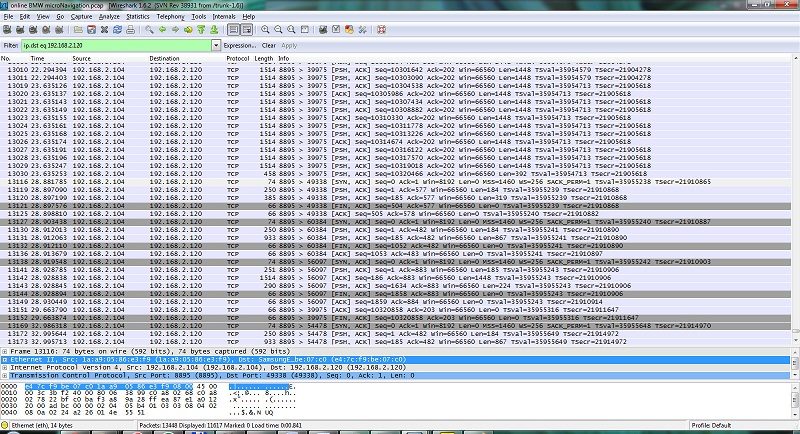800x434 pixels.
Task: Toggle auto scroll in live capture
Action: (247, 30)
